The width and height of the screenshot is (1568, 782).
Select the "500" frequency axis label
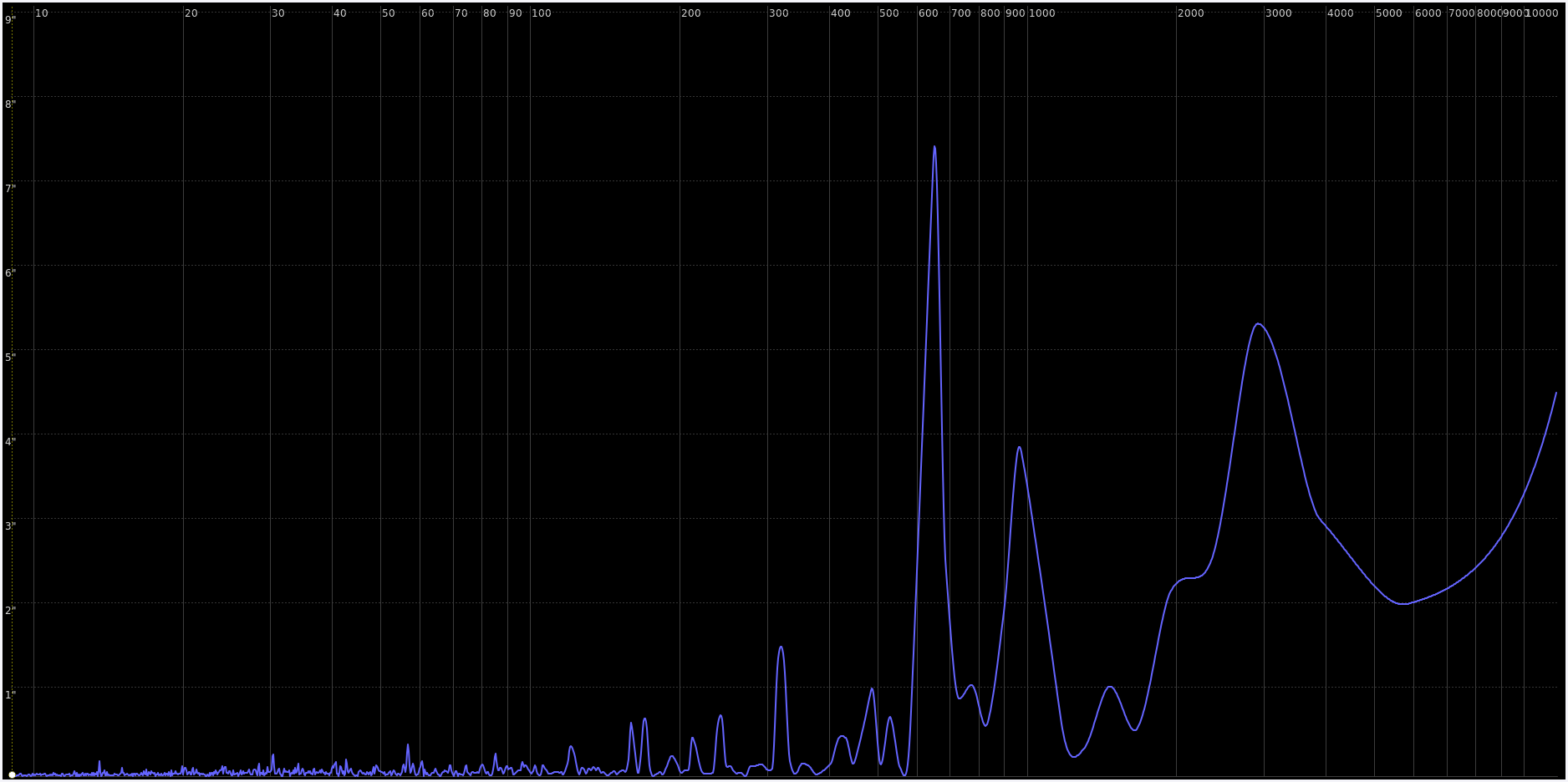point(889,13)
